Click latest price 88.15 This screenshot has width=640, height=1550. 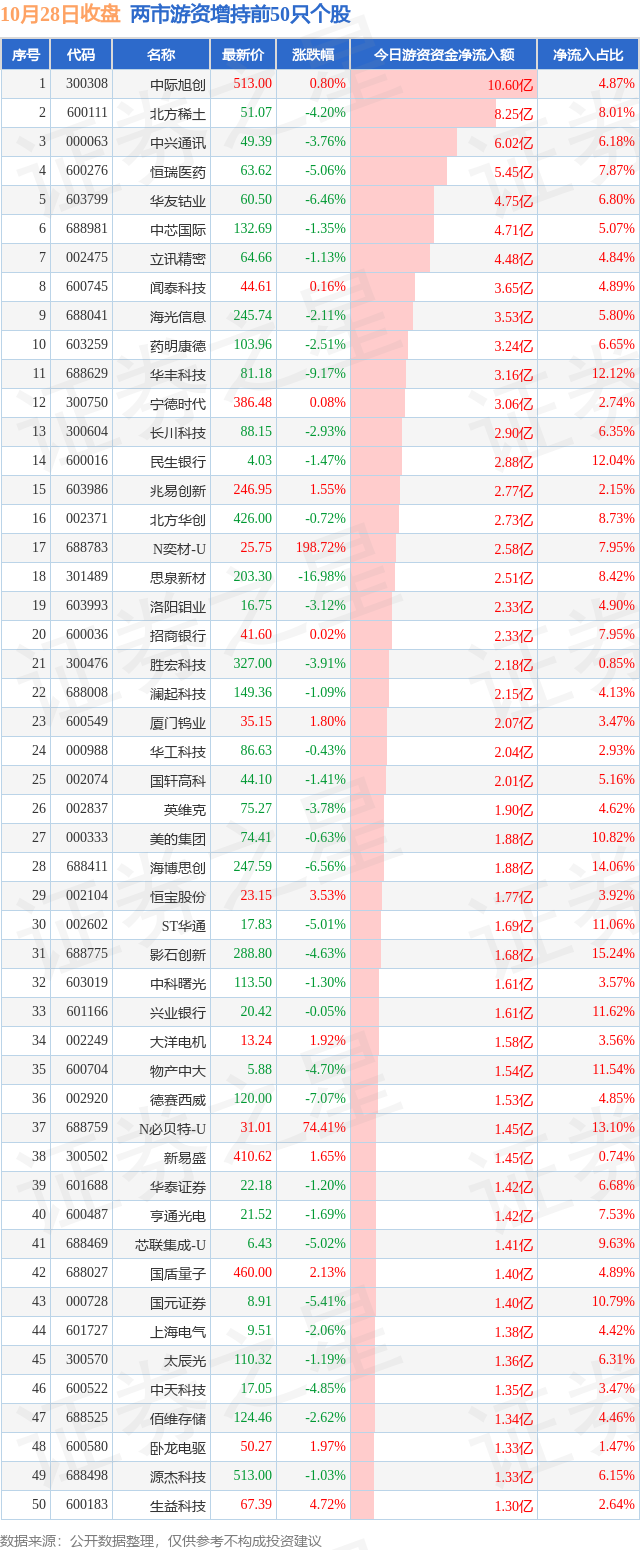255,432
